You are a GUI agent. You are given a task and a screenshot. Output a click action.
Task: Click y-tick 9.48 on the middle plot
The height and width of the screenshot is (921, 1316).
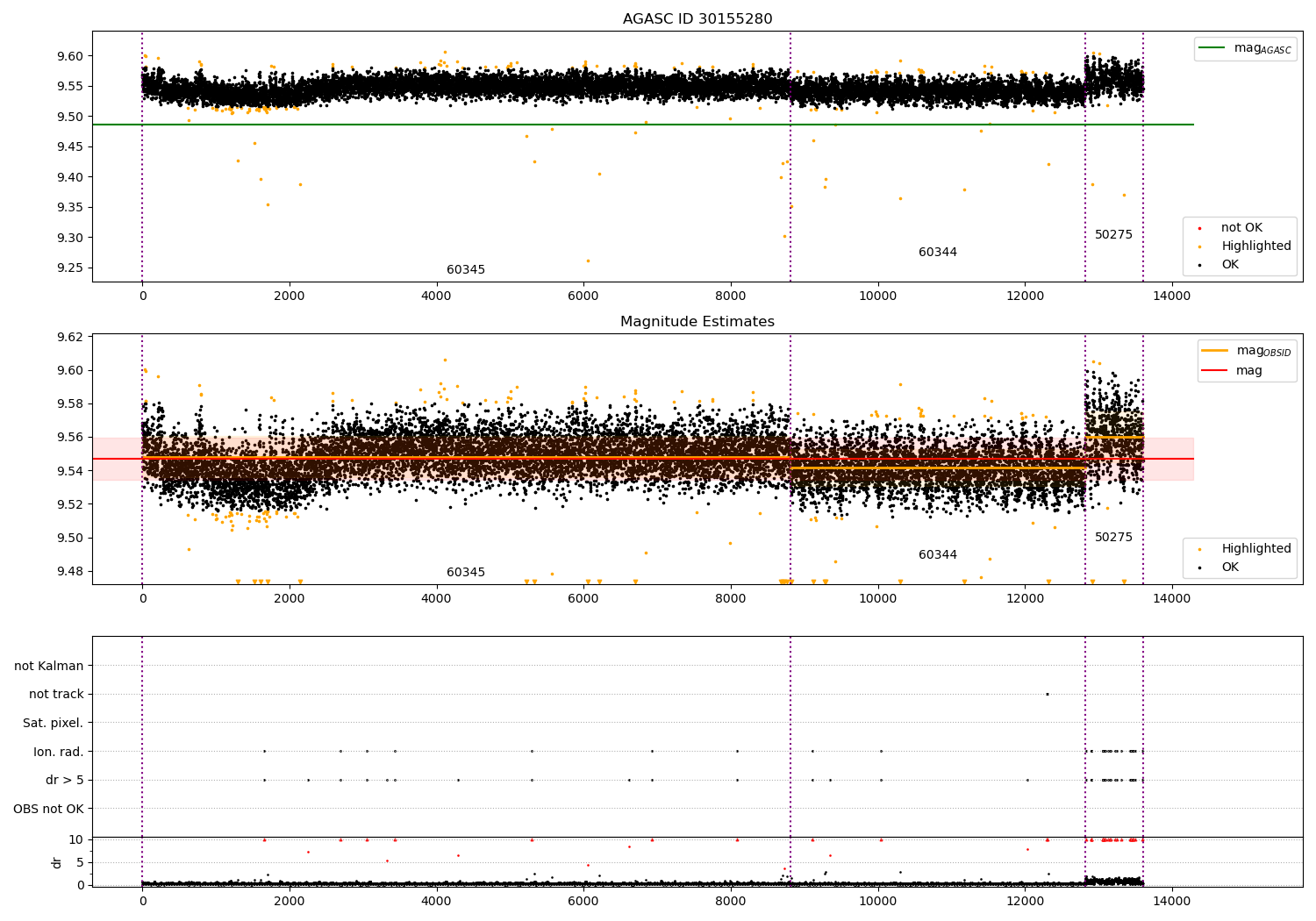point(68,572)
